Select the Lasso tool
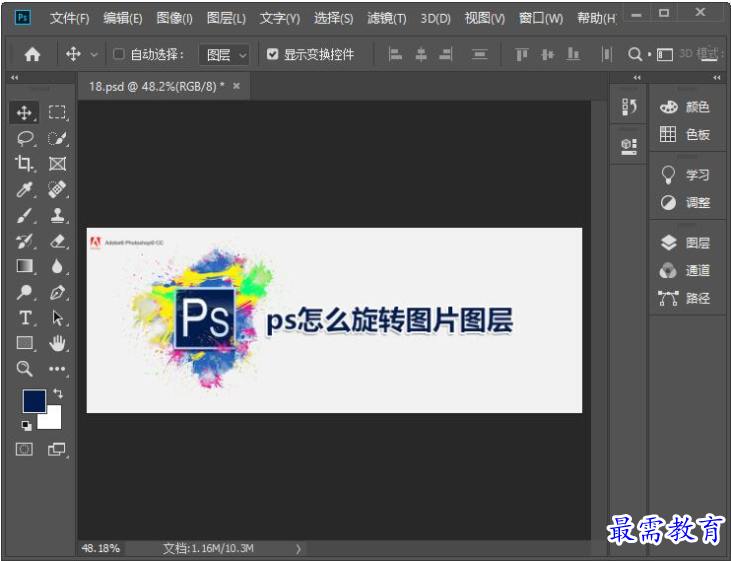This screenshot has height=561, width=731. tap(25, 139)
